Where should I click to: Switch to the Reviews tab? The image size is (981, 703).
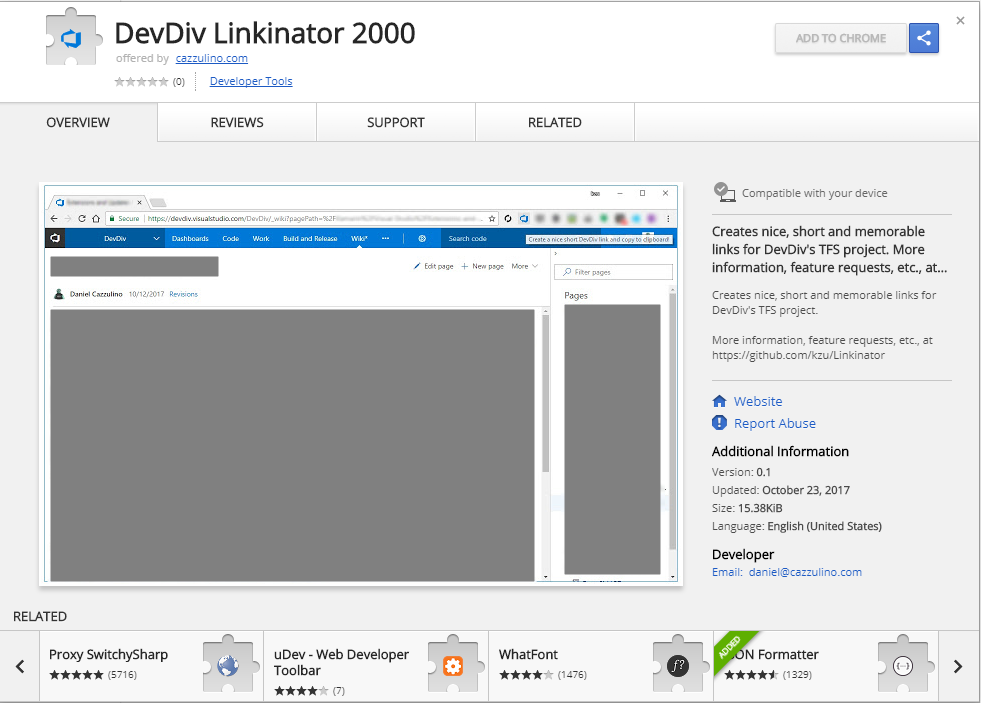[x=236, y=123]
